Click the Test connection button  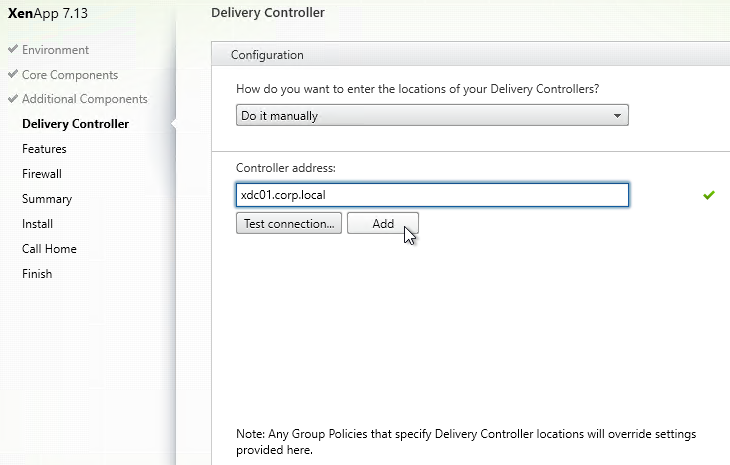point(289,223)
